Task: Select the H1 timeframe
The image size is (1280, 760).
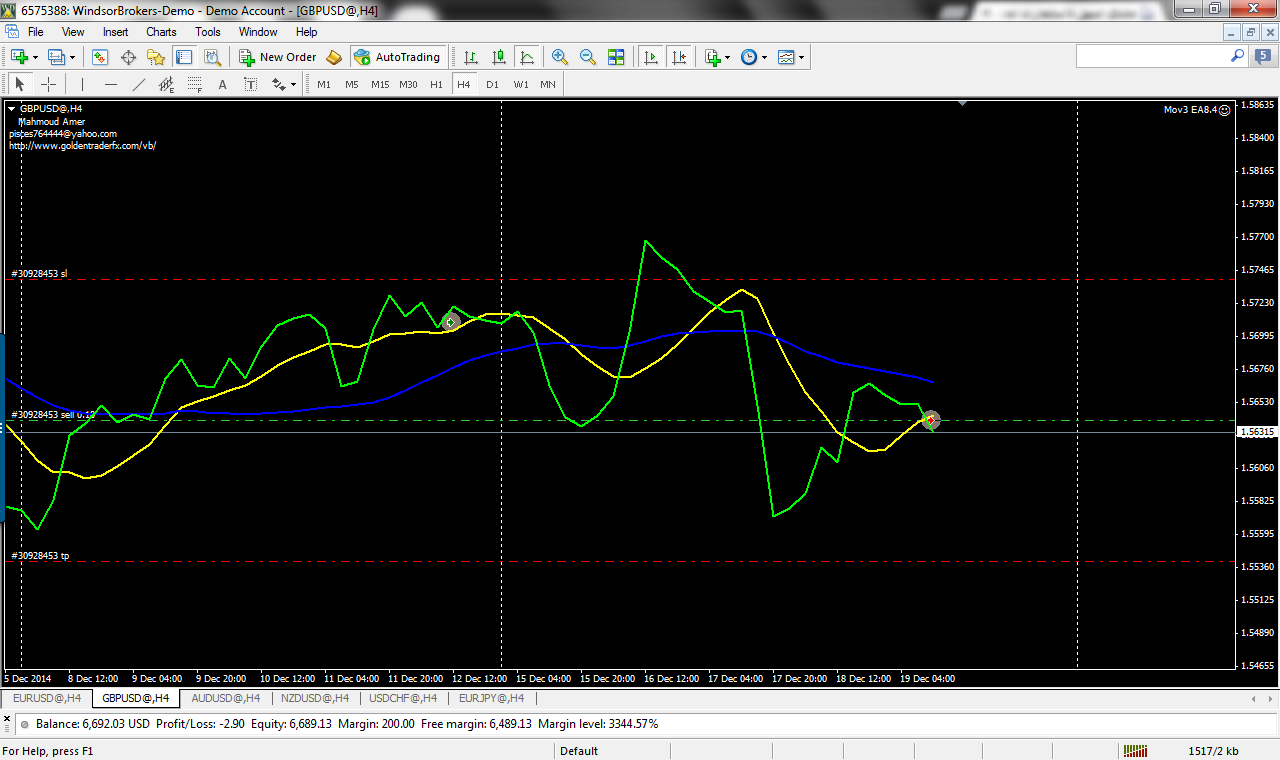Action: [x=436, y=84]
